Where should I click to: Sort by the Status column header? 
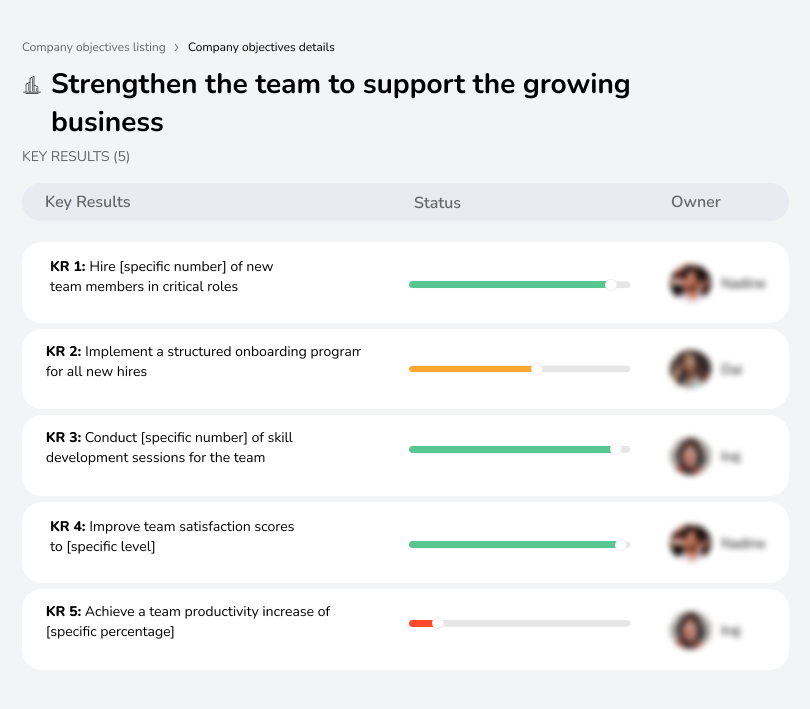(437, 202)
